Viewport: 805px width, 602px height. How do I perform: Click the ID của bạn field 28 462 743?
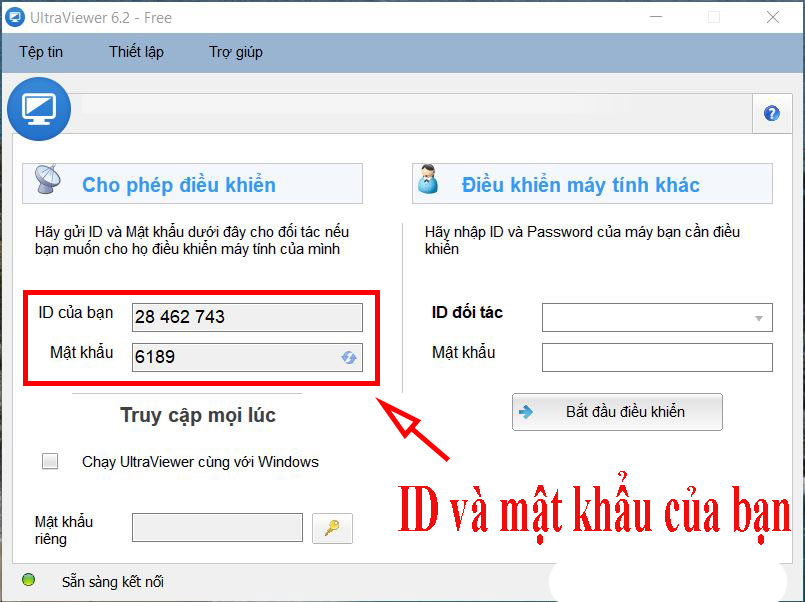point(247,317)
